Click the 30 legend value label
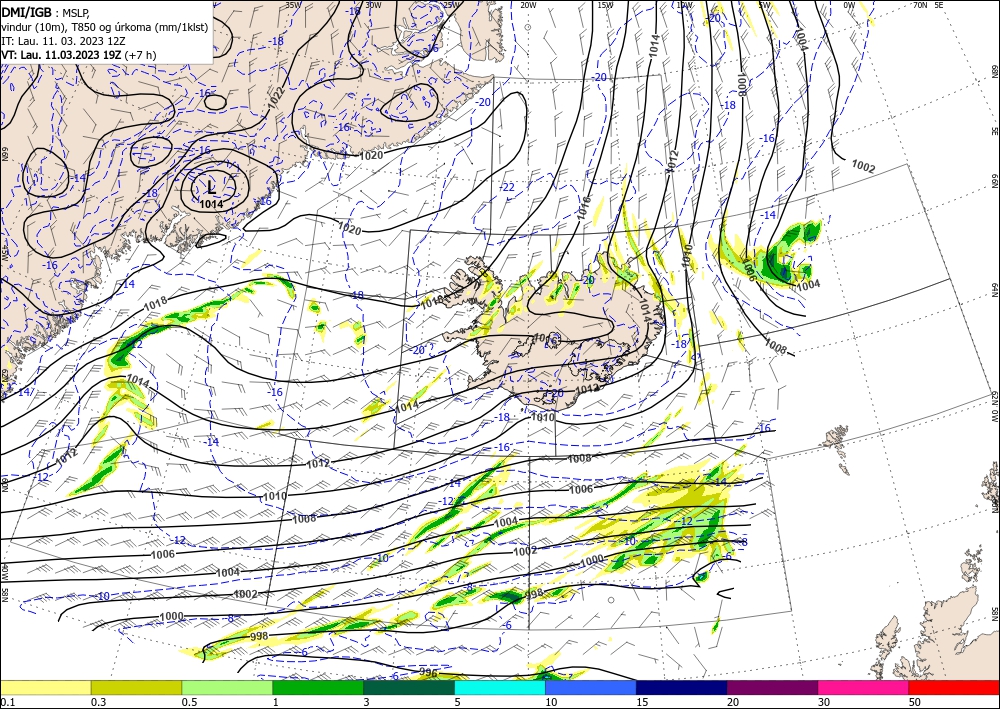The width and height of the screenshot is (1000, 709). (824, 702)
